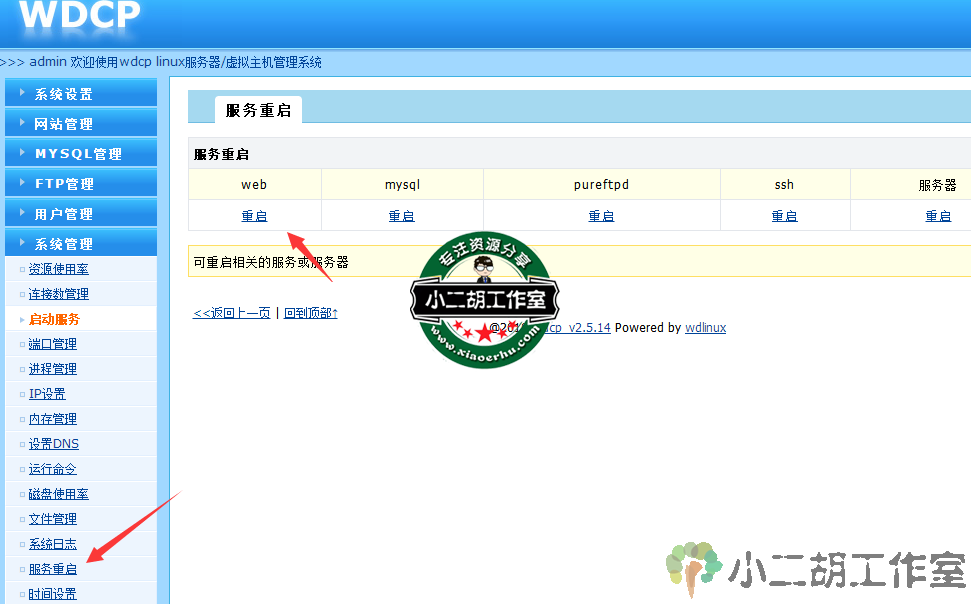Restart the pureftpd service
Viewport: 971px width, 604px height.
click(x=601, y=216)
